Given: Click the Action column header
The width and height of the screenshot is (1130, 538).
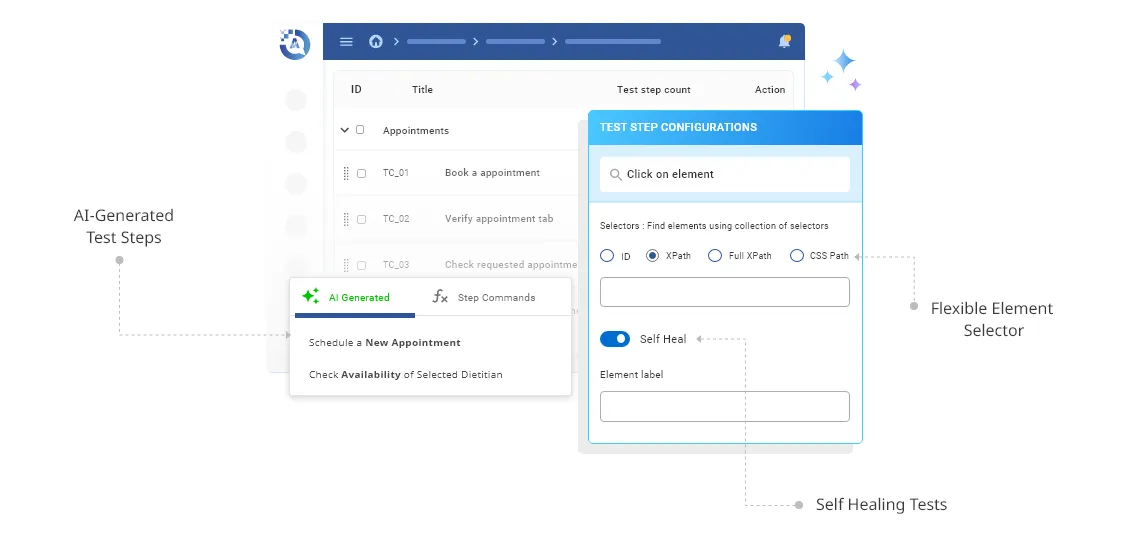Looking at the screenshot, I should 770,90.
